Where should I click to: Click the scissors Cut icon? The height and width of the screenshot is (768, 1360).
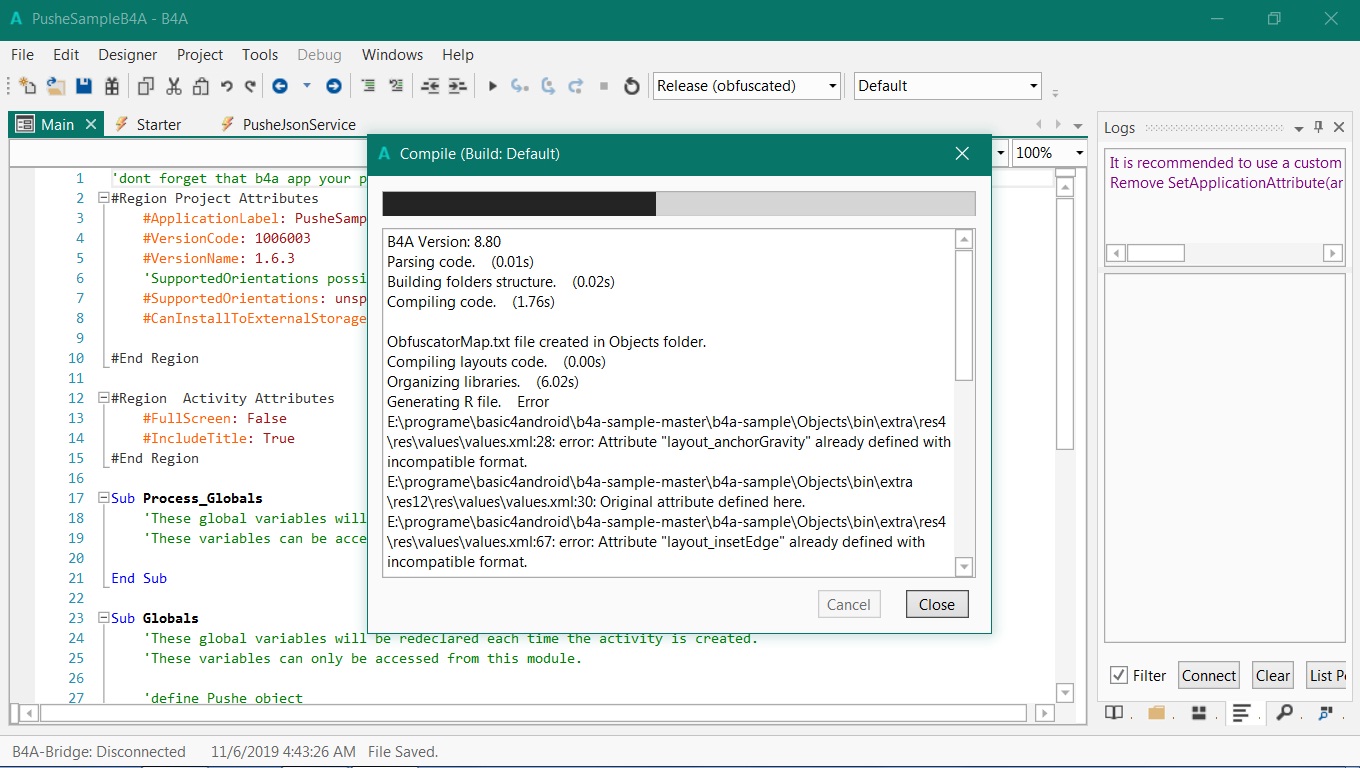(174, 86)
